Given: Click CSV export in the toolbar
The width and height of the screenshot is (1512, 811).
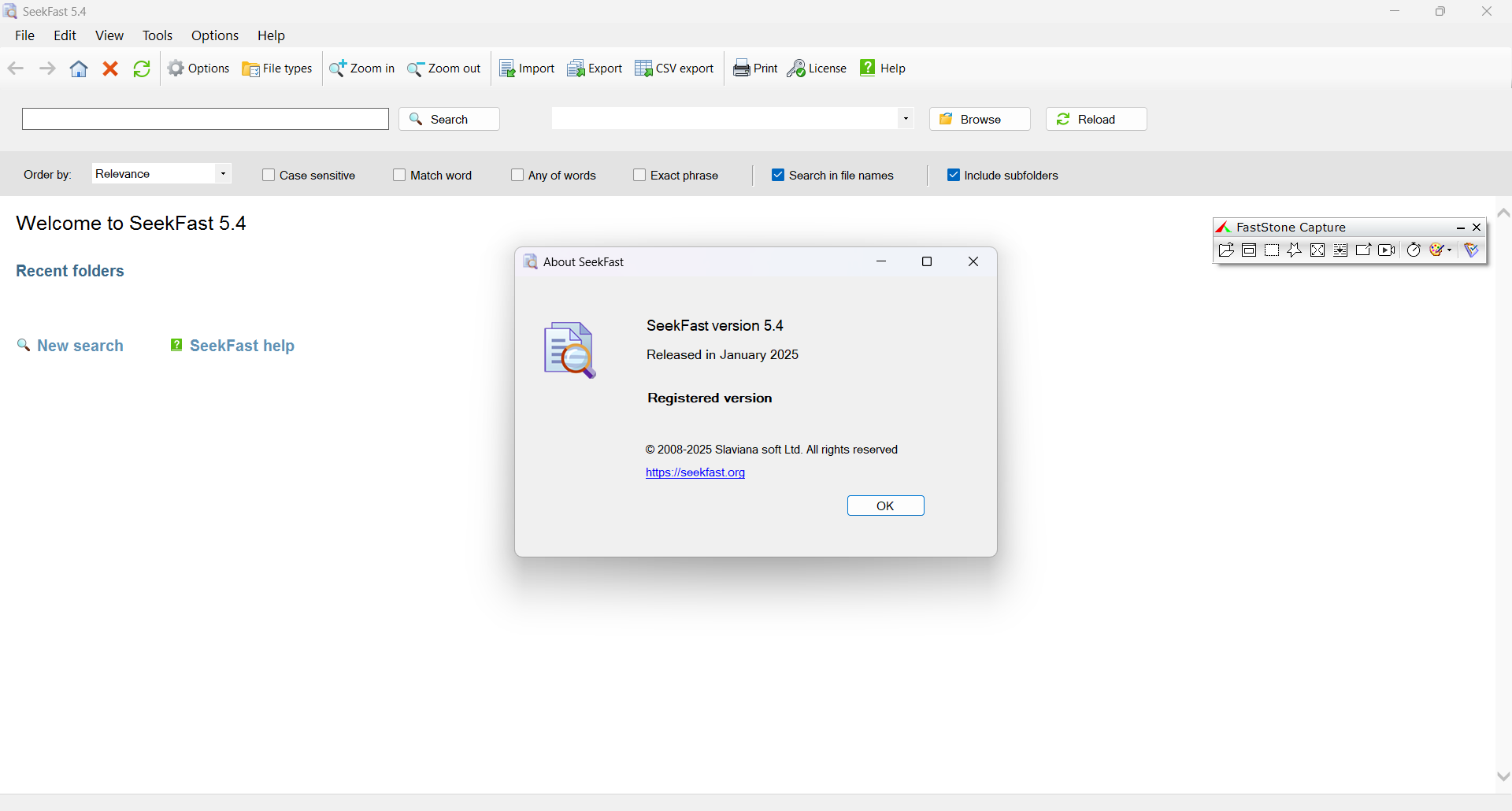Looking at the screenshot, I should (674, 69).
